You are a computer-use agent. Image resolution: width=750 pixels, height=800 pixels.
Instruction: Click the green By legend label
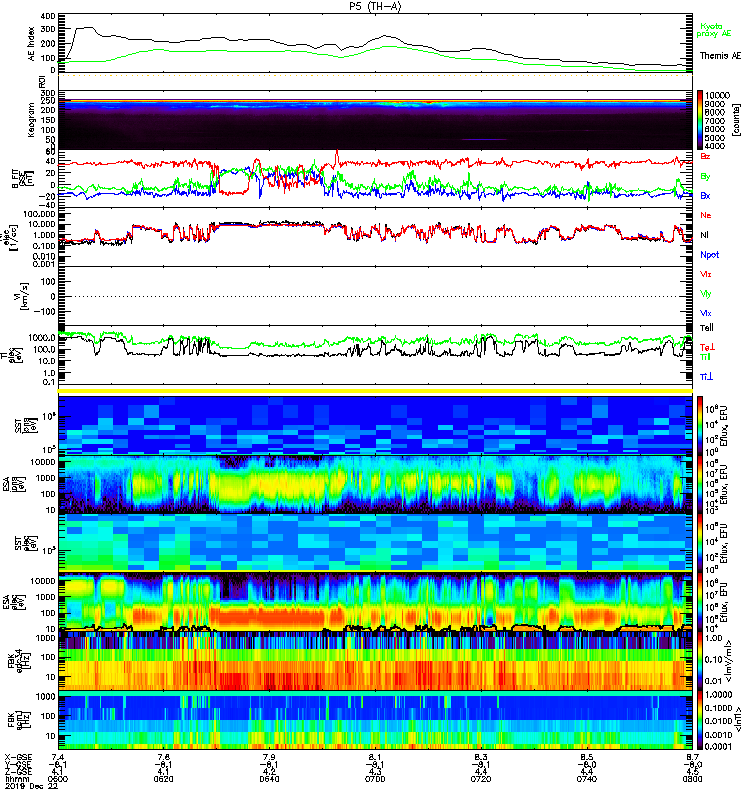coord(705,177)
